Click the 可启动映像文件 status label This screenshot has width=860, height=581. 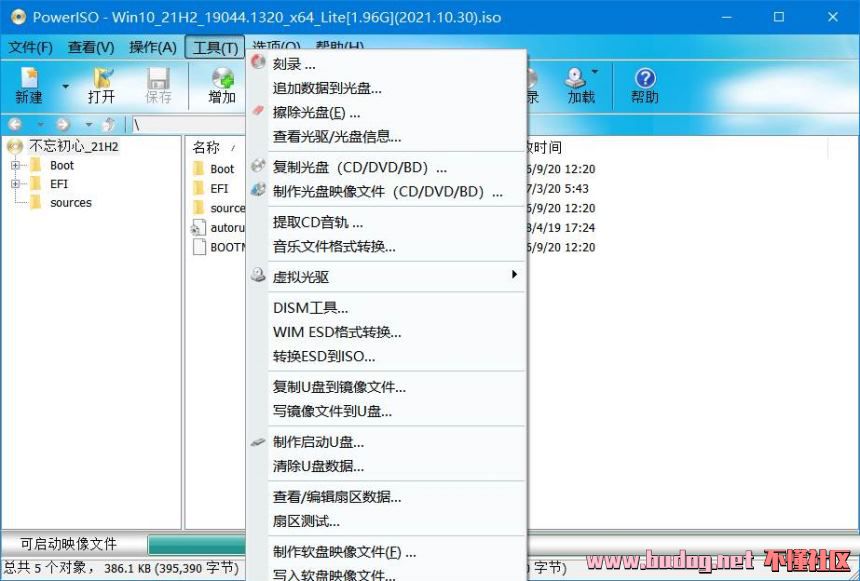click(x=69, y=544)
